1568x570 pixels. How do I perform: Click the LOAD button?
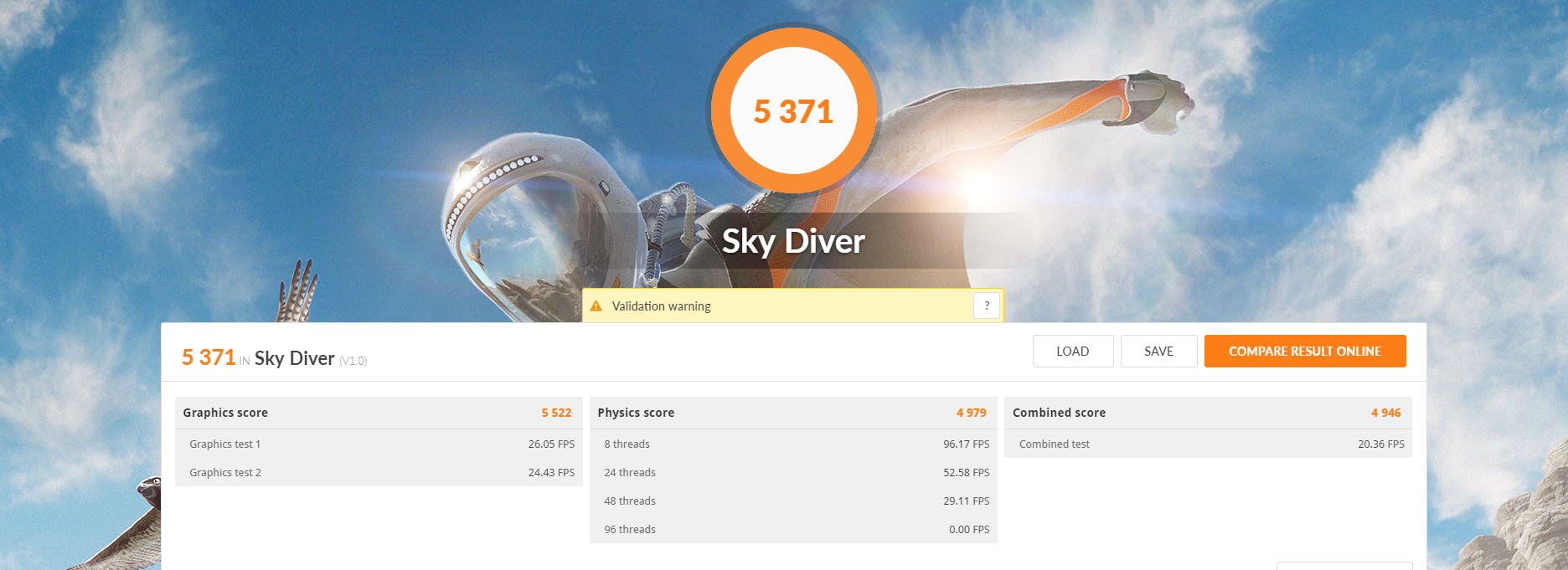[1073, 352]
